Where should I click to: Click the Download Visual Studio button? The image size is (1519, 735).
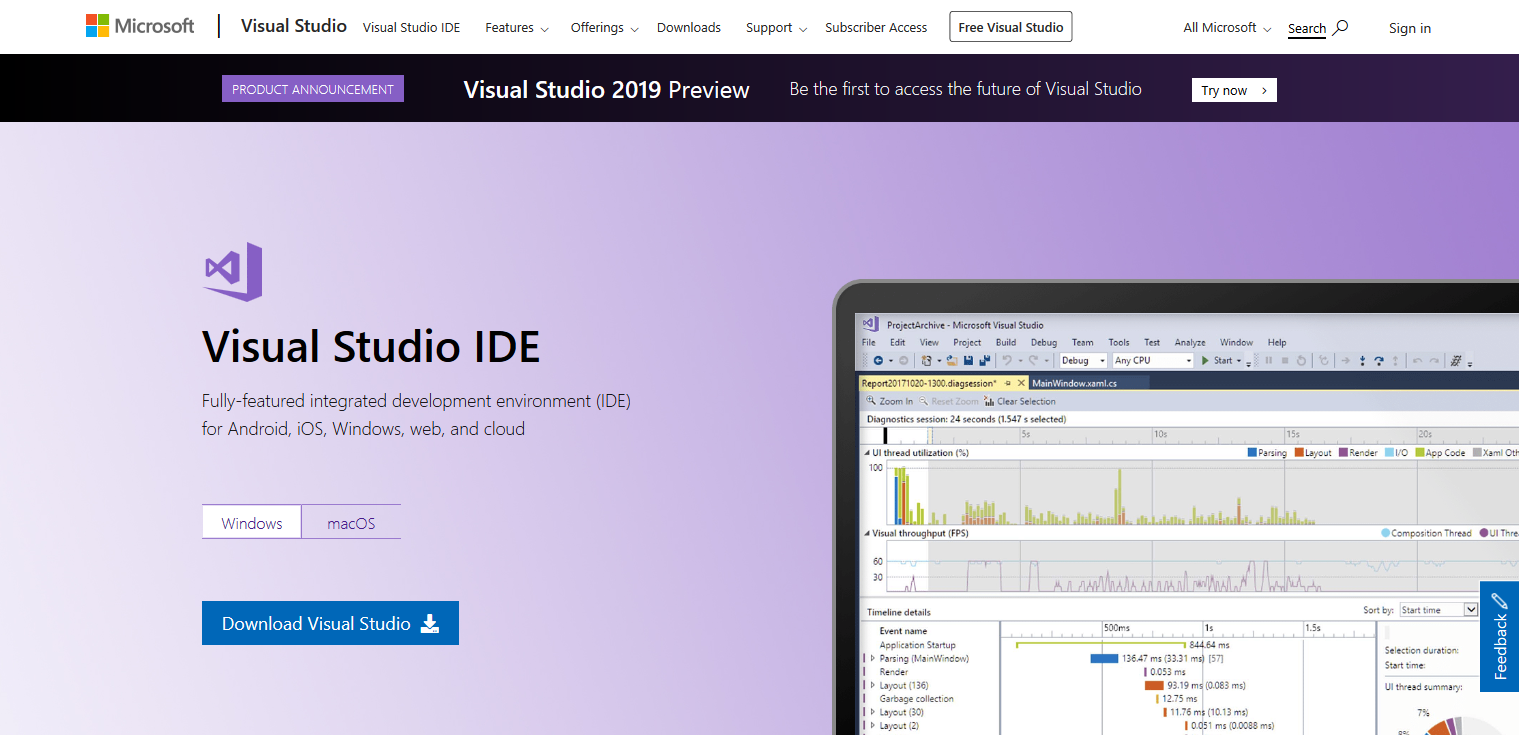pos(330,622)
